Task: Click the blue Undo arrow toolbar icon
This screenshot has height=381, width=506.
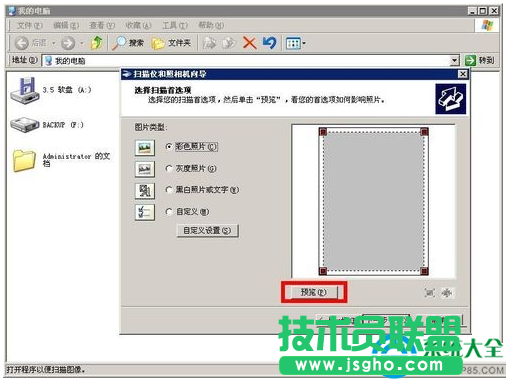Action: pyautogui.click(x=269, y=43)
